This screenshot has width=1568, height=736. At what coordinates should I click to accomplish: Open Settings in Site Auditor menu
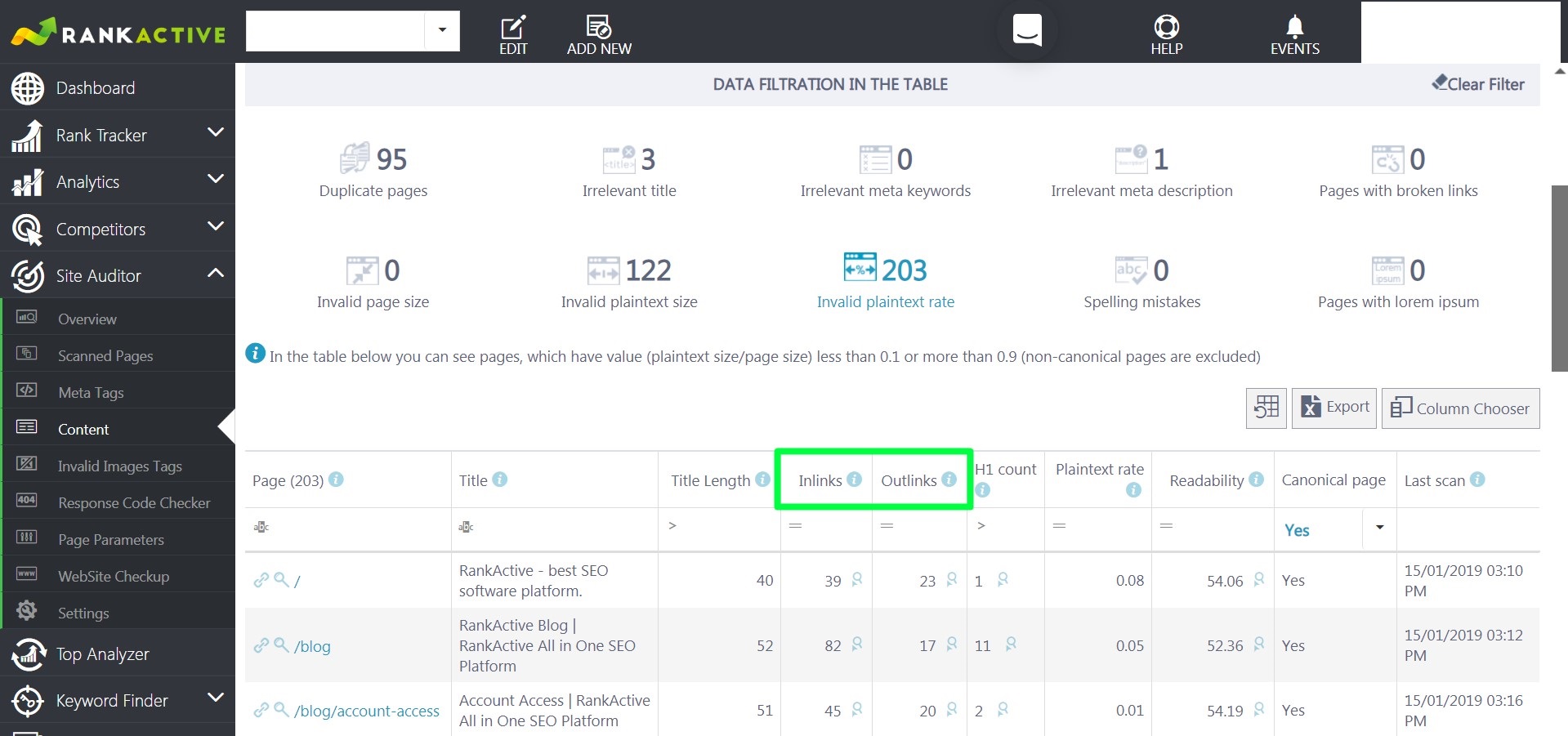[118, 613]
